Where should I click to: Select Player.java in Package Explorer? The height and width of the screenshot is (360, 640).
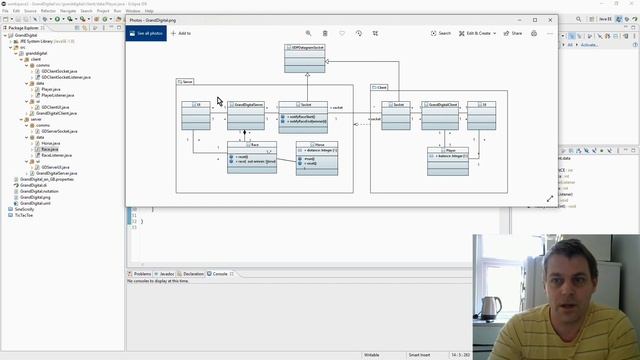pyautogui.click(x=51, y=89)
